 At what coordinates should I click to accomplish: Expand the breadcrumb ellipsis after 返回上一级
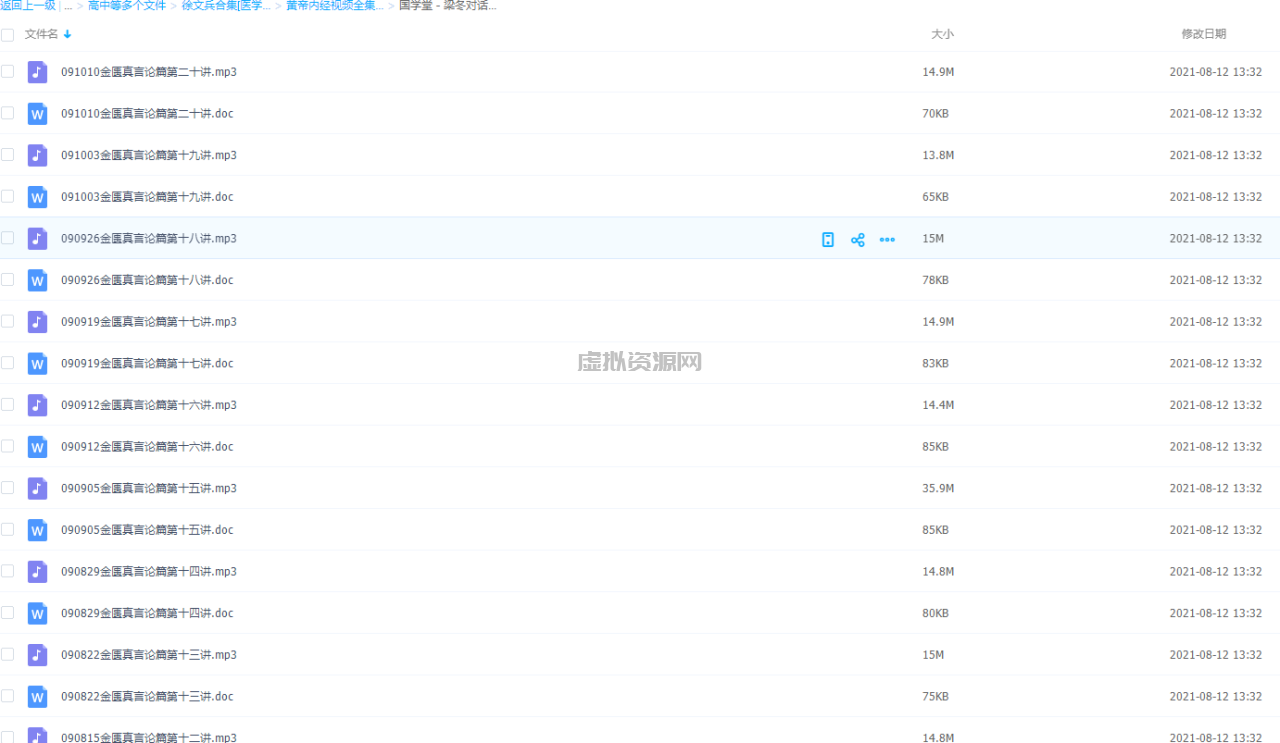point(68,6)
